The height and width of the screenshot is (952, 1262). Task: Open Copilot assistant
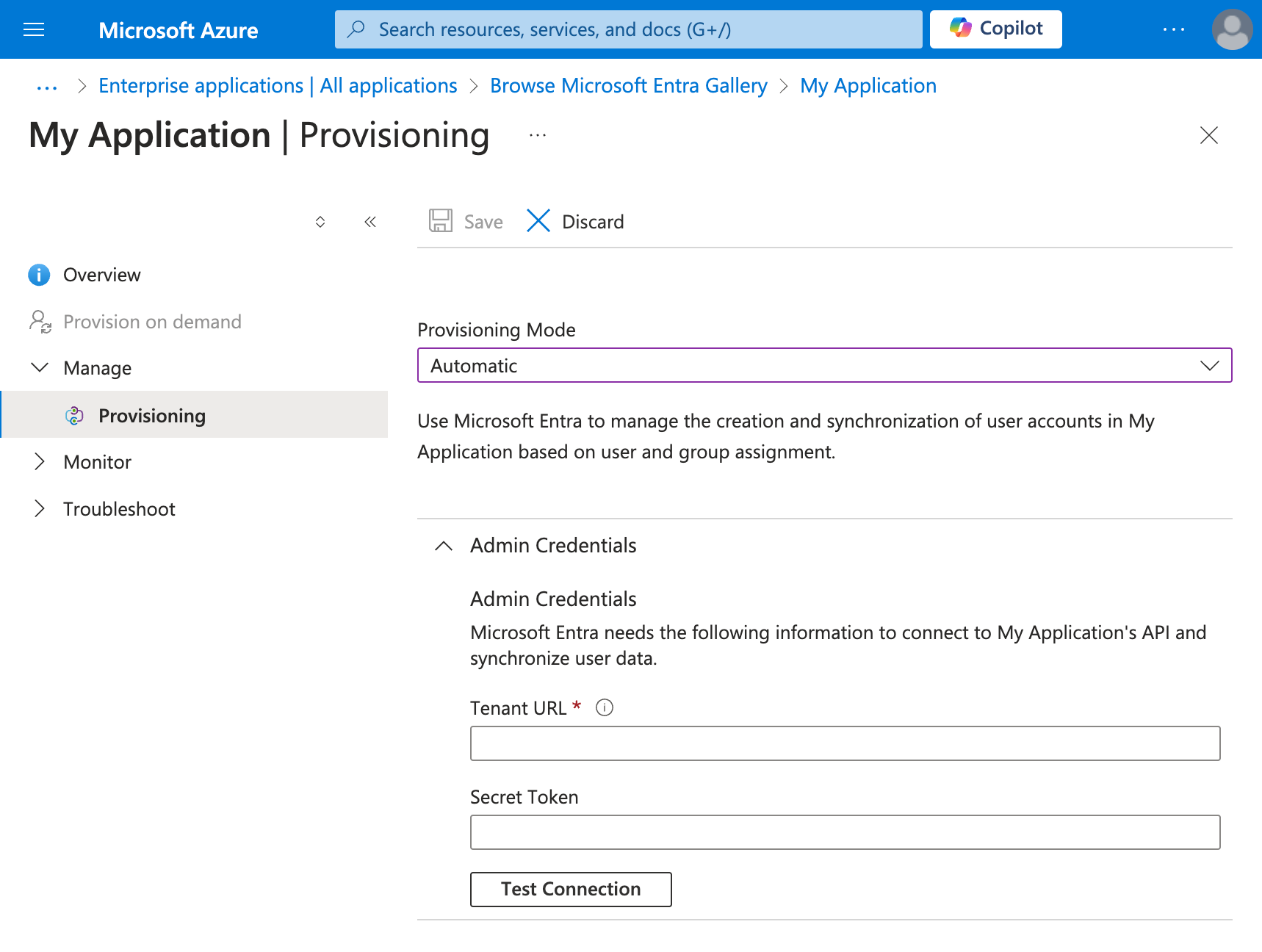click(995, 29)
